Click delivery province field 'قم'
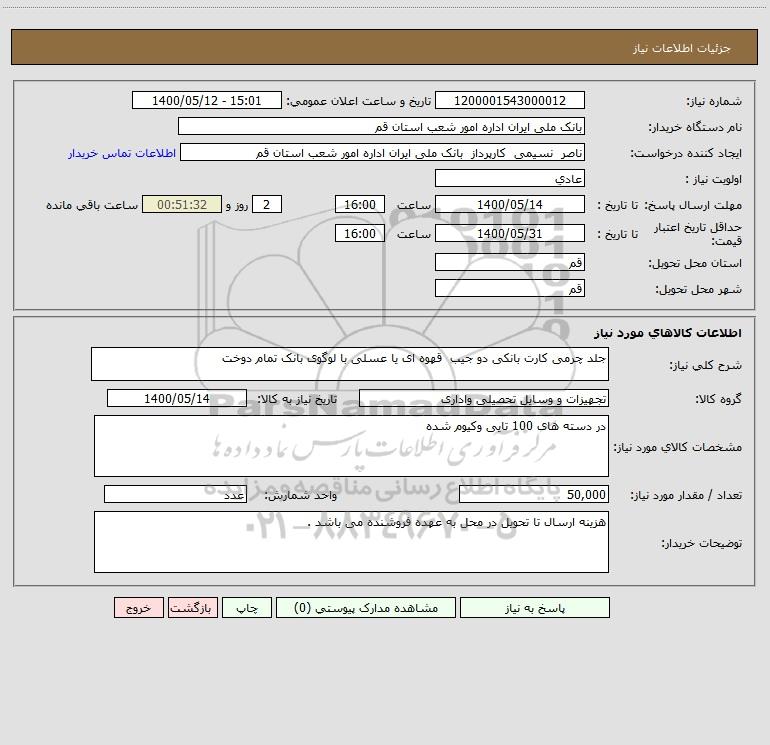Screen dimensions: 770x745 tap(510, 262)
